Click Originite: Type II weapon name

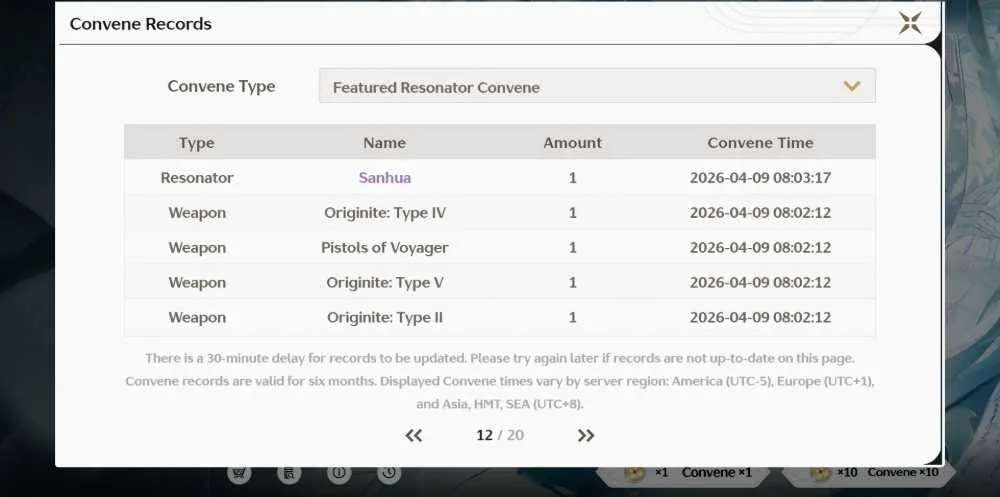point(385,318)
